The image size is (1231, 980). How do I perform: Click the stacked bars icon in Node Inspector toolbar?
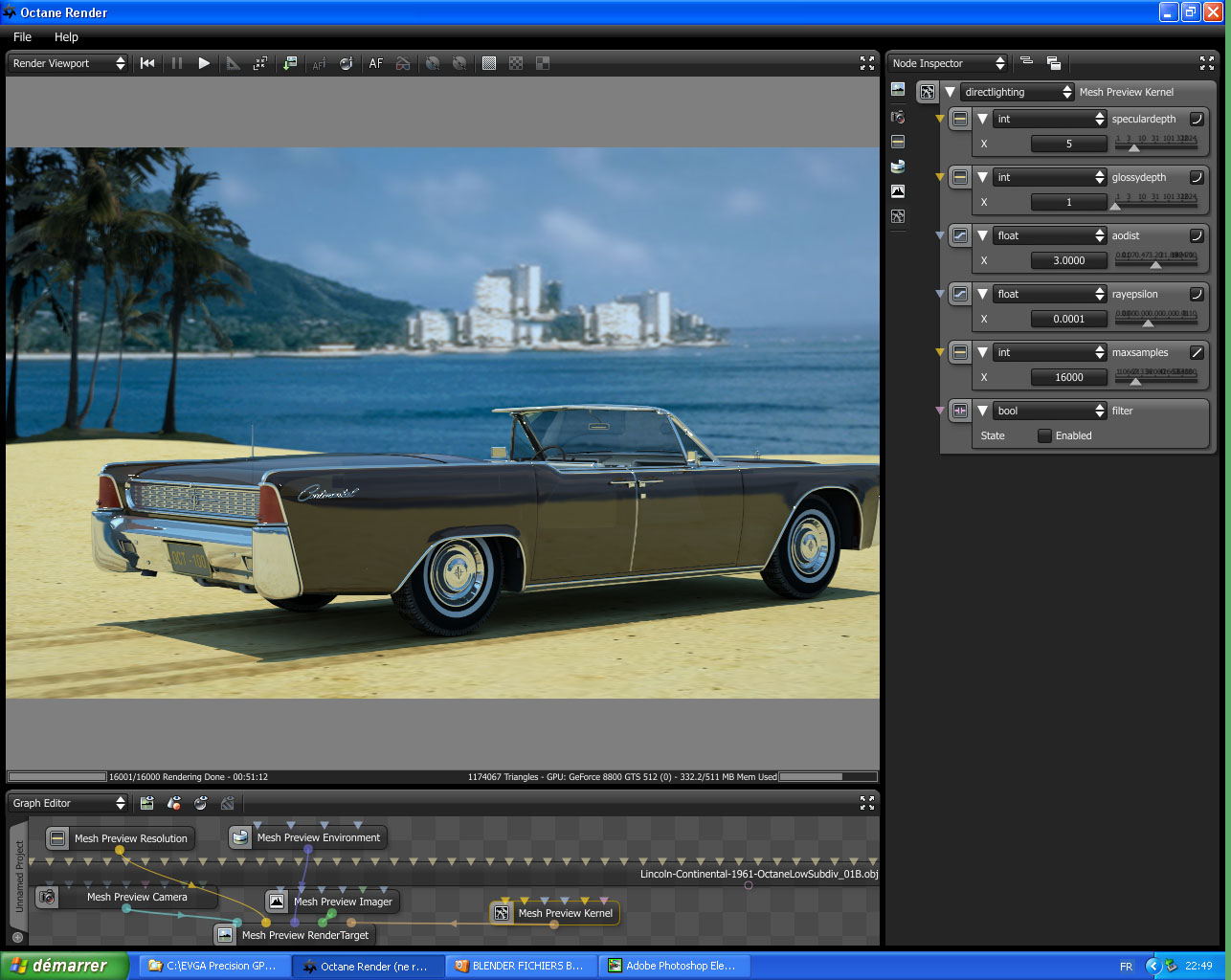point(1026,62)
